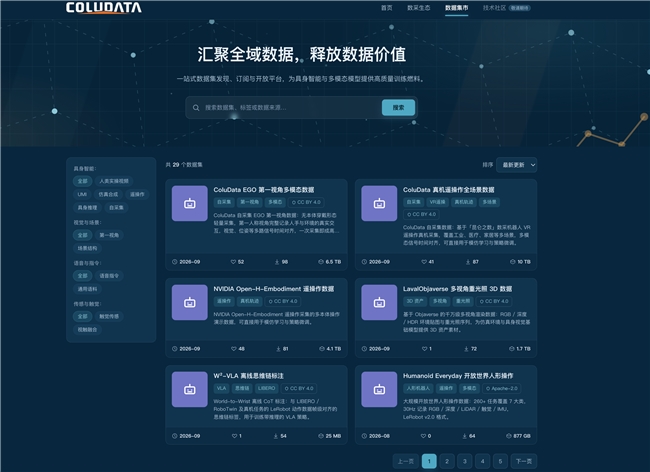Toggle 具身推理 filter chip
Screen dimensions: 650x472
point(87,208)
